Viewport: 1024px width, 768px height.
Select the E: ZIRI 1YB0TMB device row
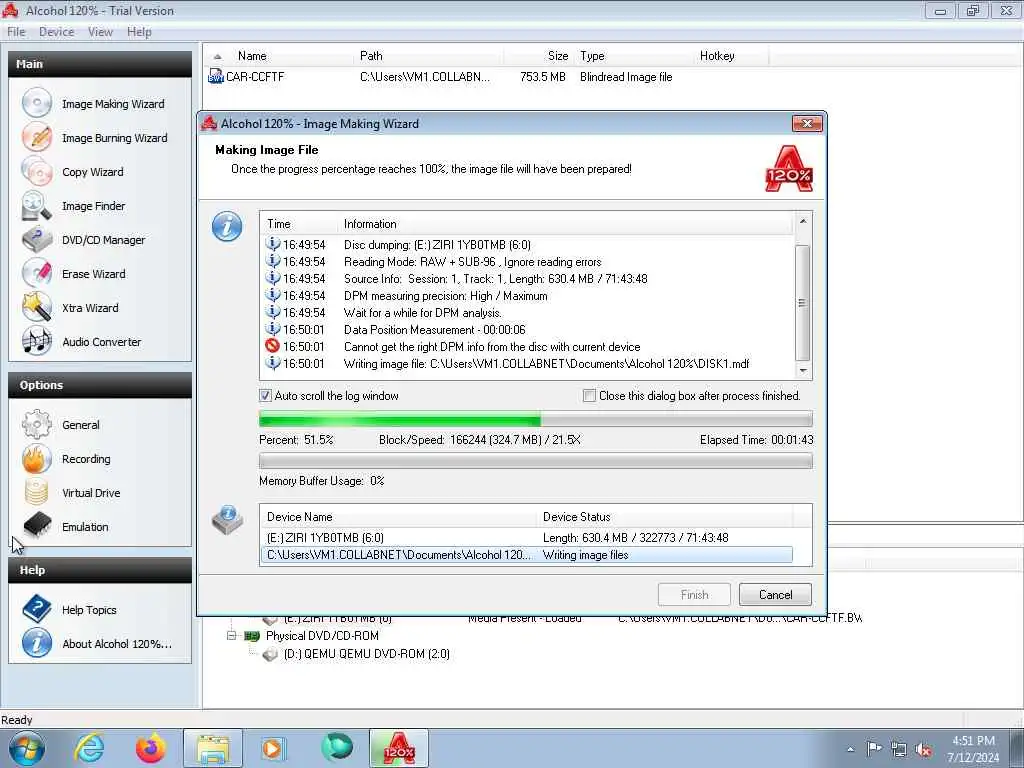[526, 537]
